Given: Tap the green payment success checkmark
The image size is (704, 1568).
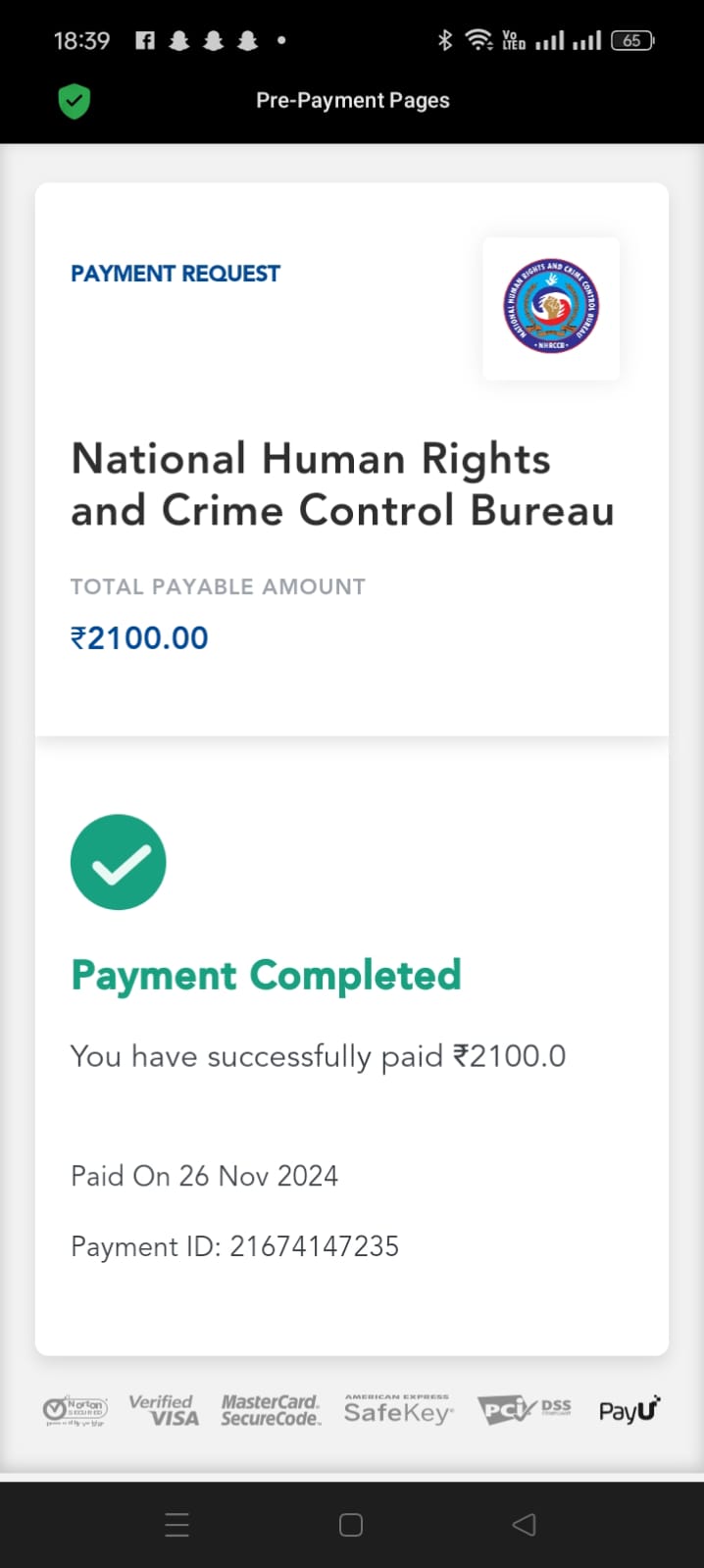Looking at the screenshot, I should click(x=119, y=862).
